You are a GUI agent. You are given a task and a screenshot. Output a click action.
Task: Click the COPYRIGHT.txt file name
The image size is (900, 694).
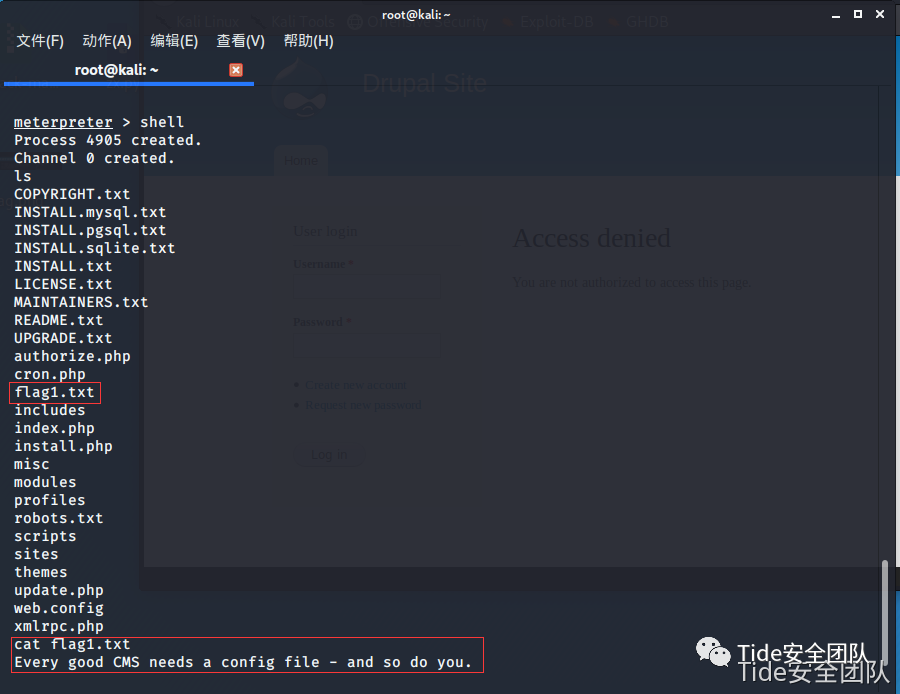[x=72, y=194]
